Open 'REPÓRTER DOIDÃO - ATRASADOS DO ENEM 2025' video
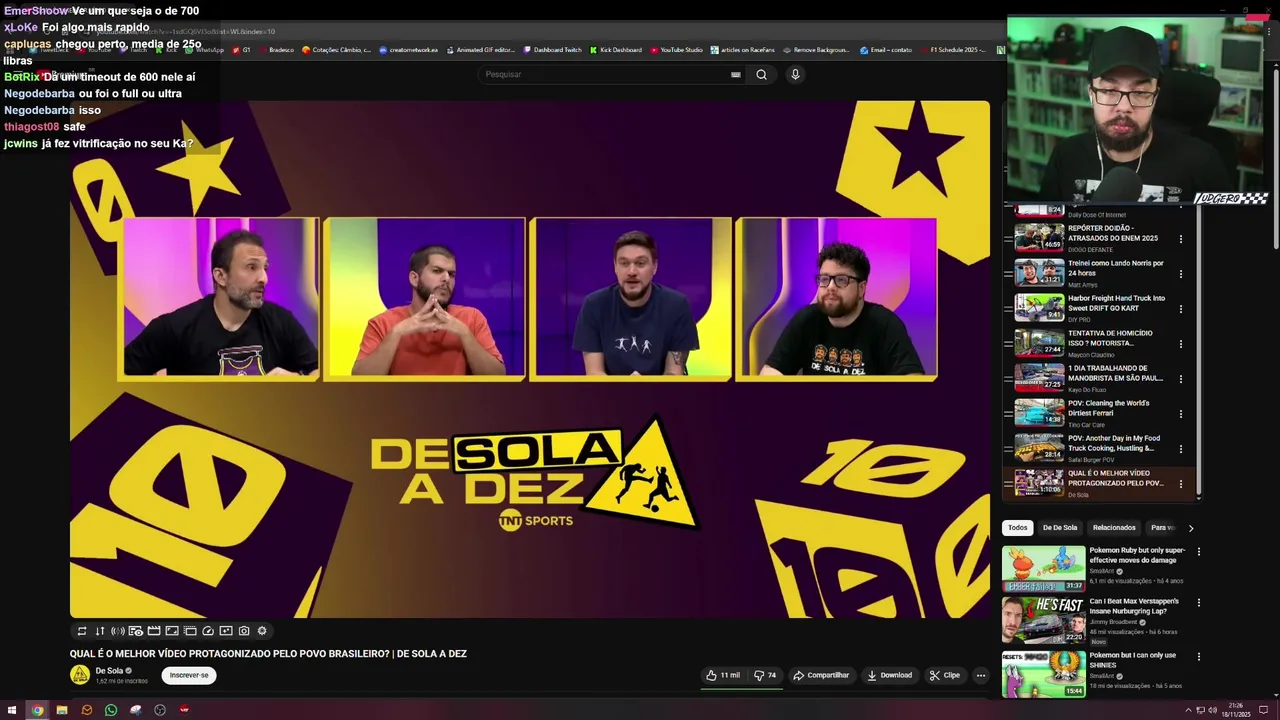The height and width of the screenshot is (720, 1280). pyautogui.click(x=1096, y=238)
